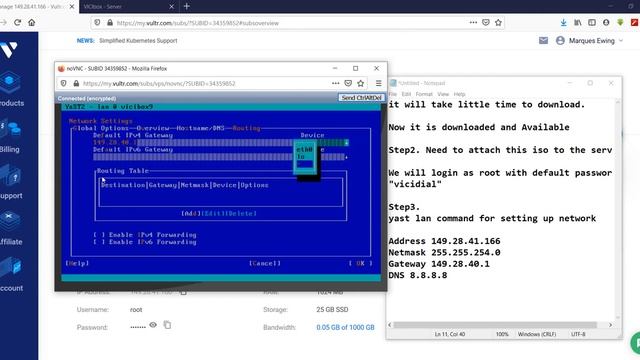
Task: Save the noVNC page to Pocket
Action: [x=348, y=83]
